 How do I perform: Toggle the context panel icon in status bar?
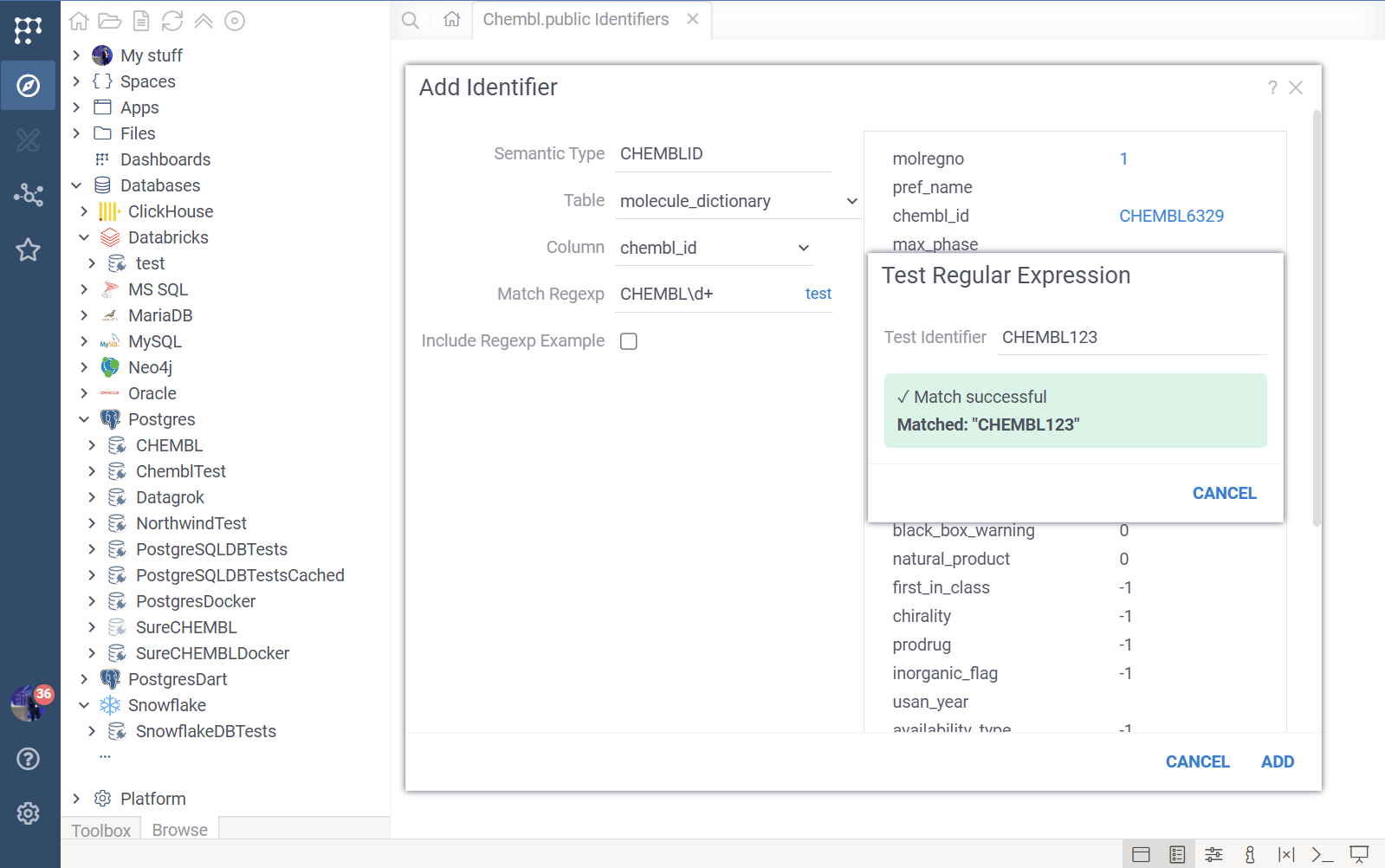pyautogui.click(x=1250, y=854)
